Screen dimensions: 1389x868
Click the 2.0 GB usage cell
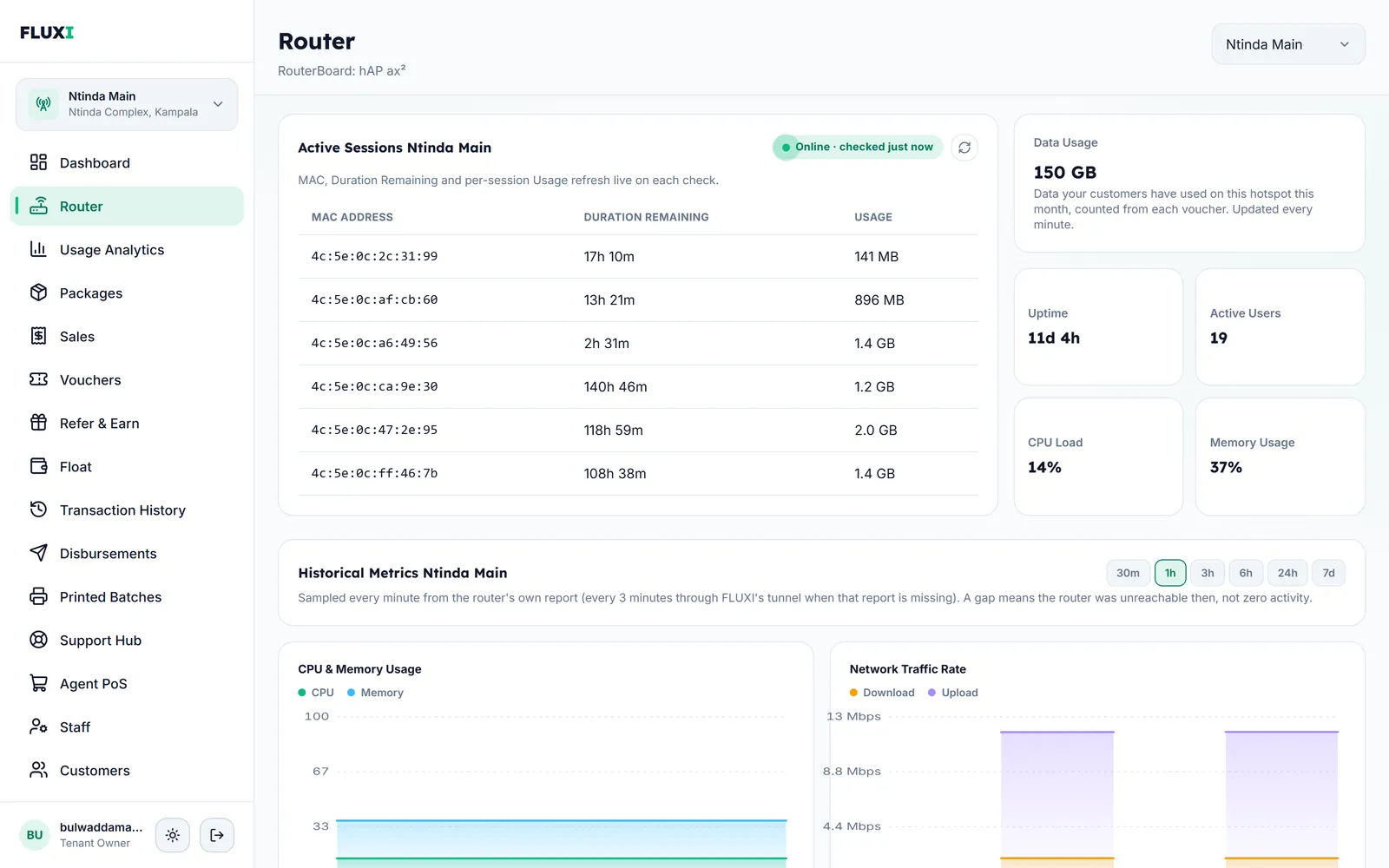875,430
